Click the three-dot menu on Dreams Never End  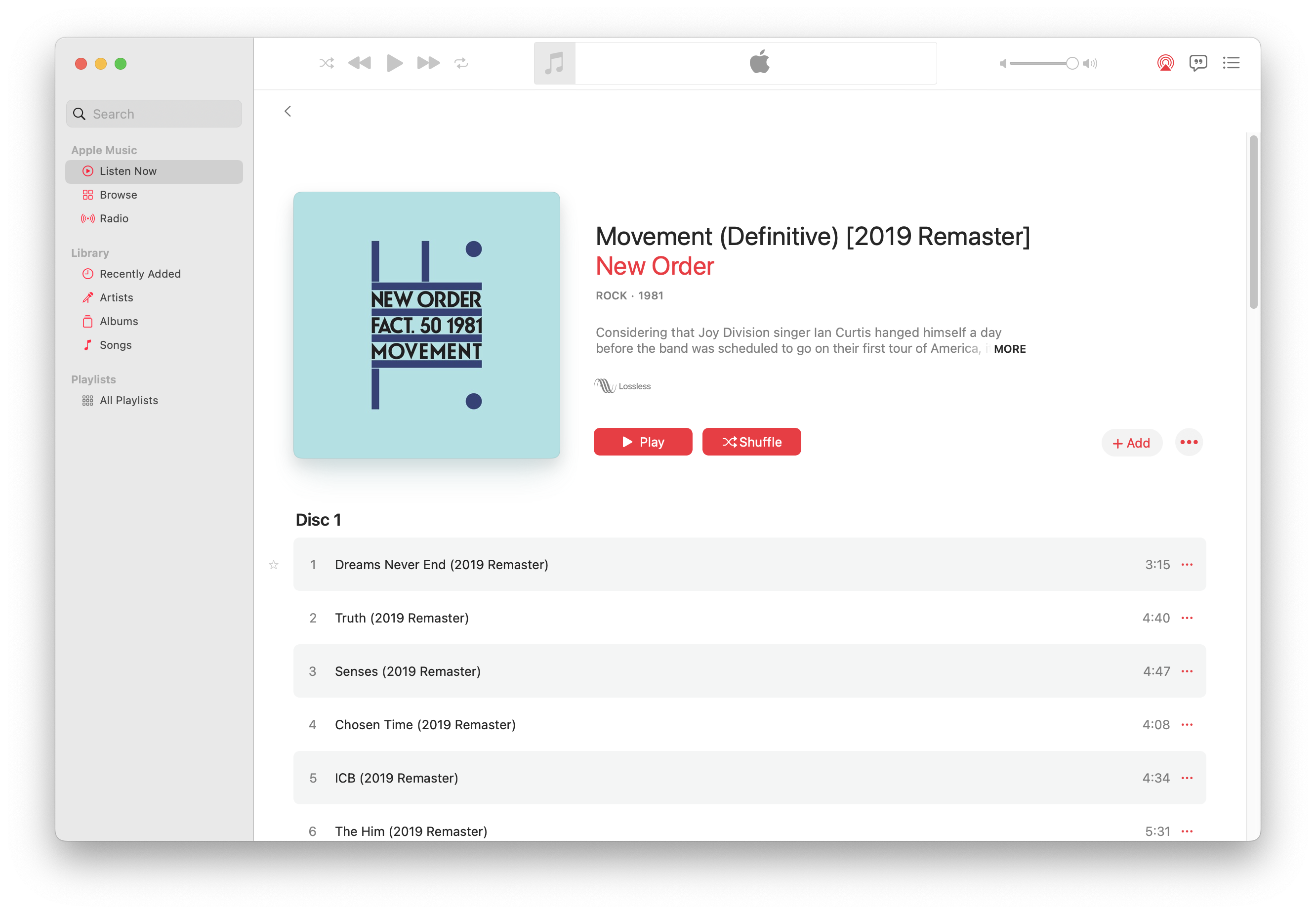coord(1188,565)
